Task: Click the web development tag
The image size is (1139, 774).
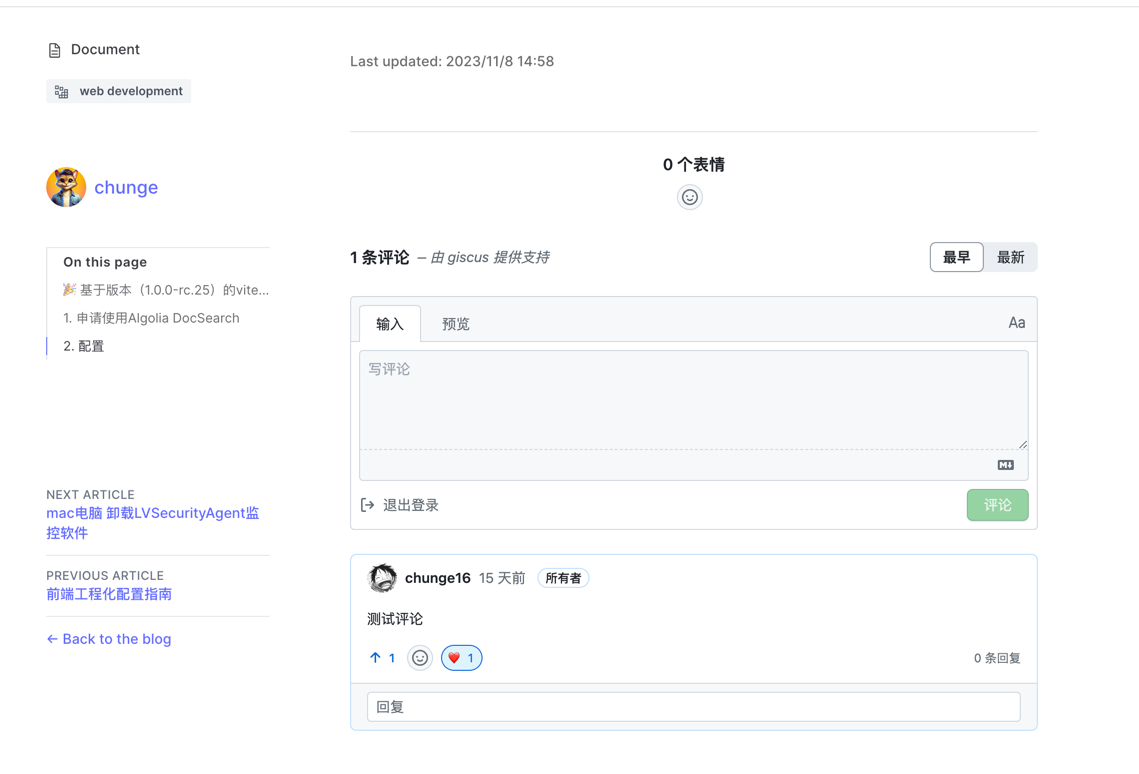Action: click(118, 91)
